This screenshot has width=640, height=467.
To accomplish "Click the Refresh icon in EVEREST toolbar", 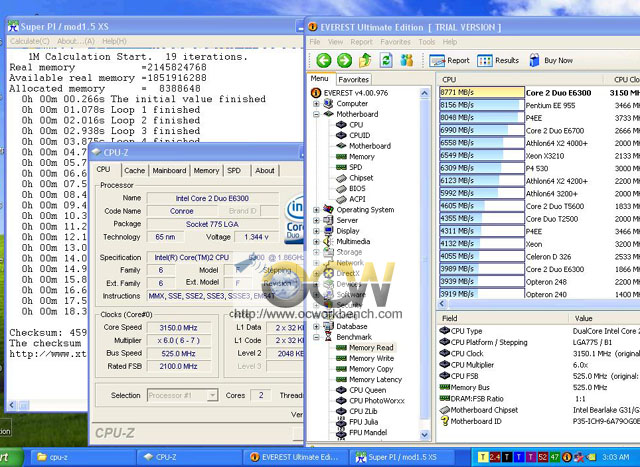I will pos(386,60).
